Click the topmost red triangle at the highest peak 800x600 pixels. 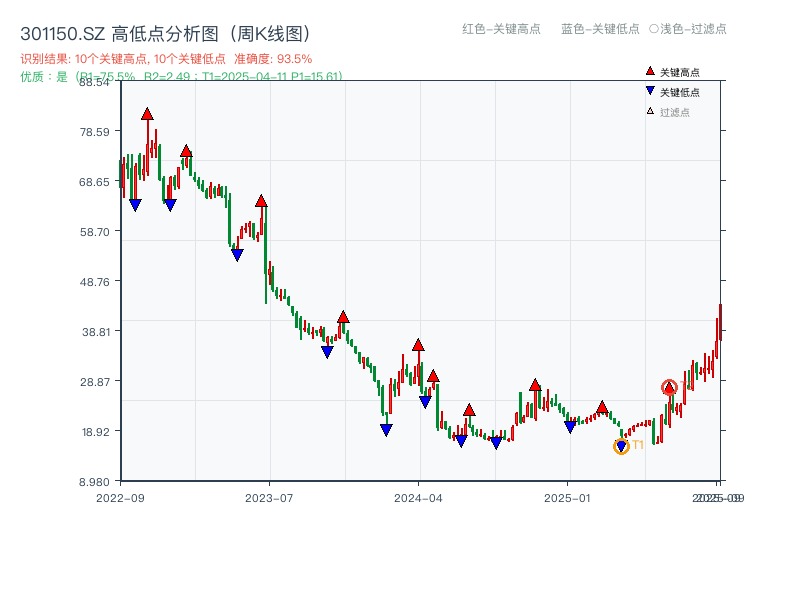tap(148, 115)
